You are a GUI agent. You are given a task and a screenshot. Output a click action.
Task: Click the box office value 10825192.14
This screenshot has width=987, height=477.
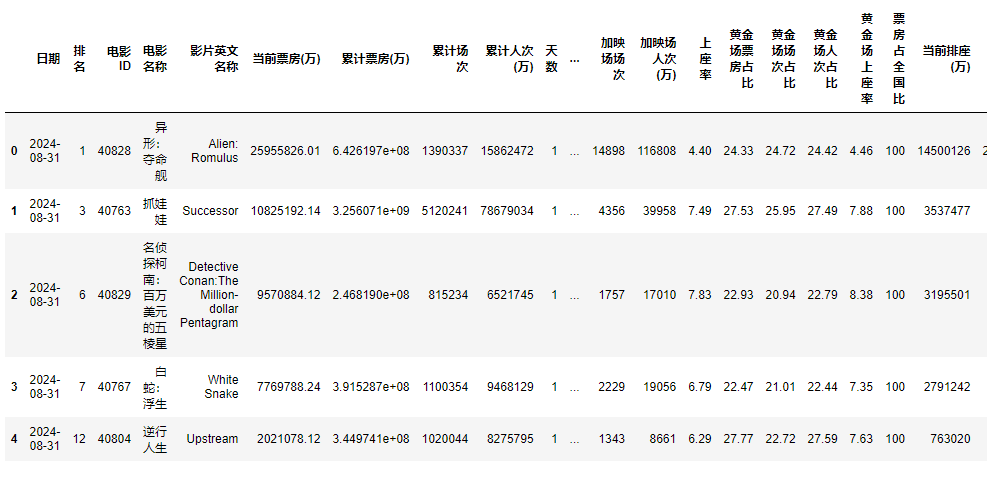point(285,211)
